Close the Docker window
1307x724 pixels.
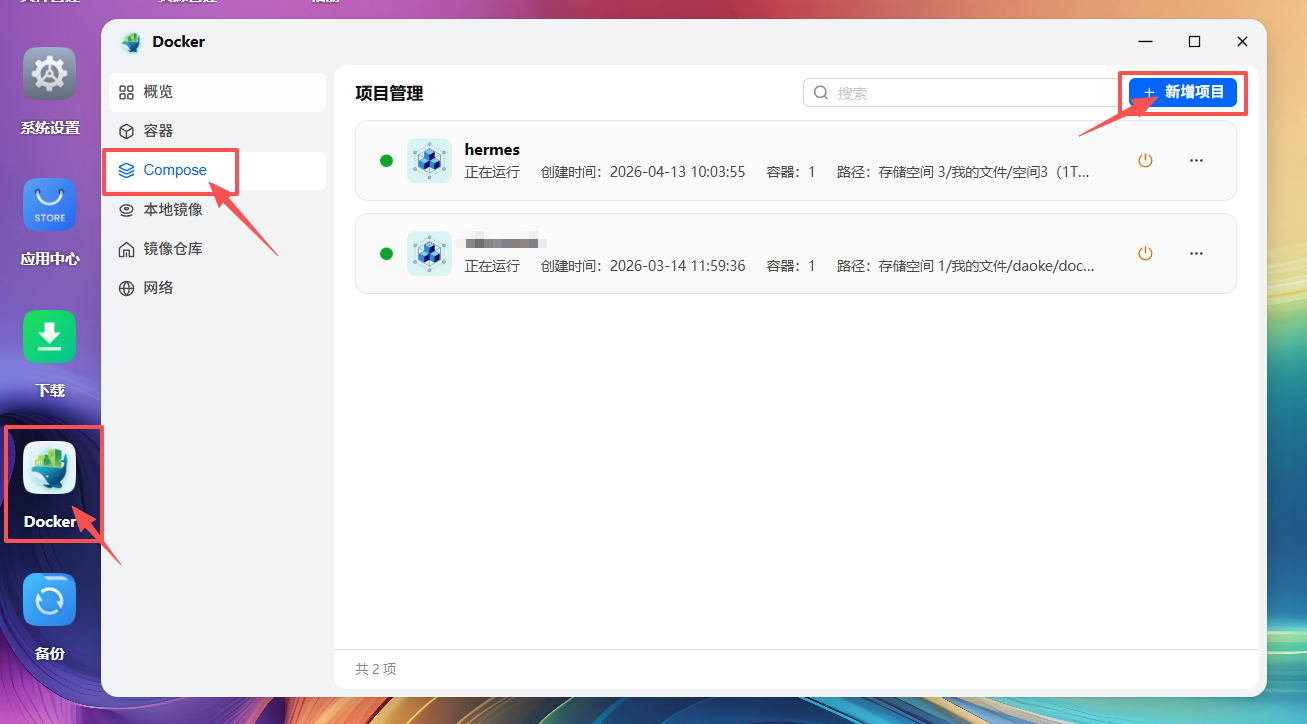click(x=1242, y=42)
